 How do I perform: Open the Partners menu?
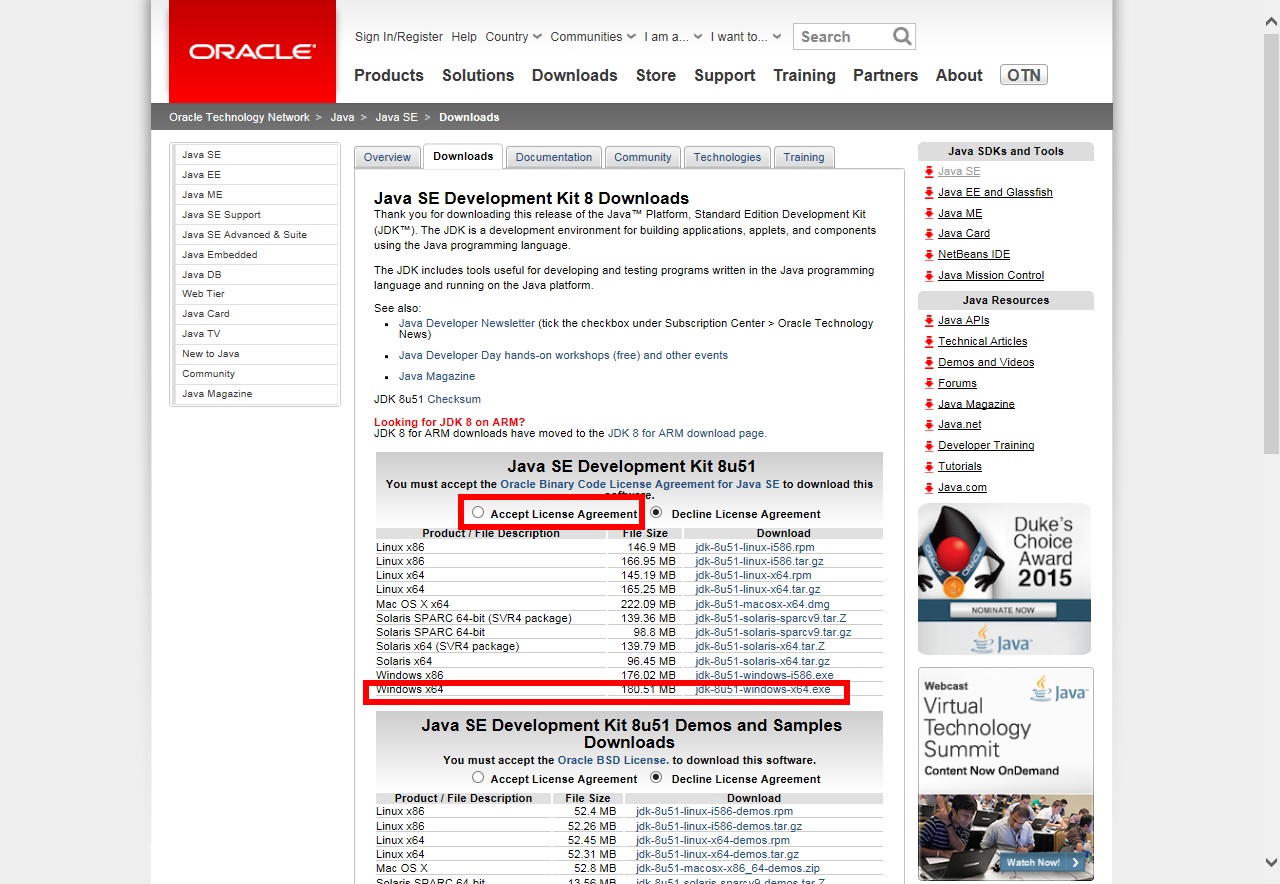pos(885,75)
